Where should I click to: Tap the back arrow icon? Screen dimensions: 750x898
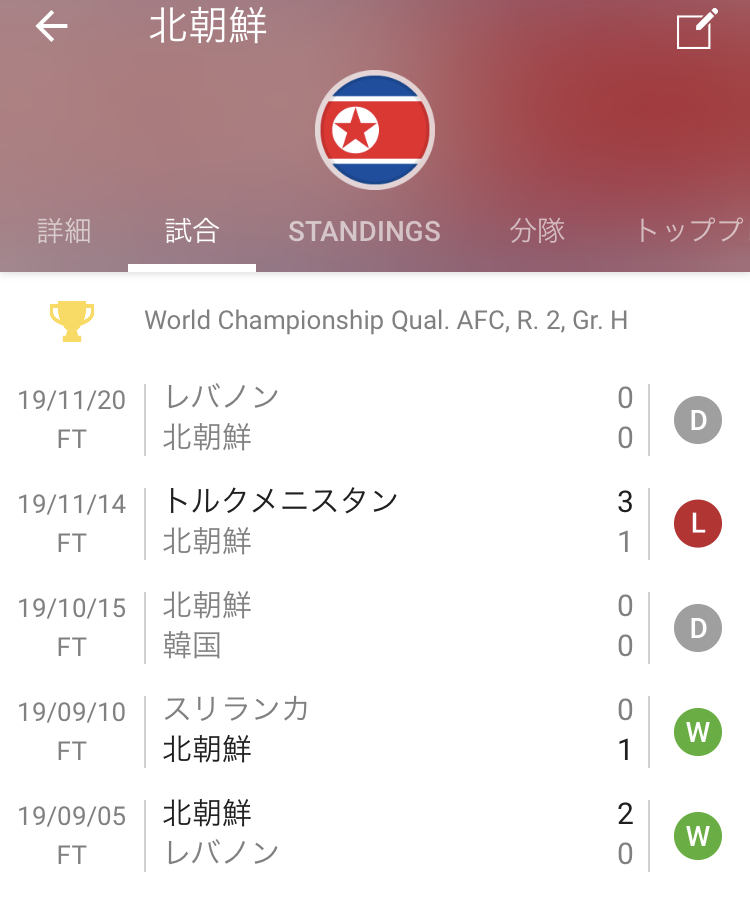click(x=52, y=26)
